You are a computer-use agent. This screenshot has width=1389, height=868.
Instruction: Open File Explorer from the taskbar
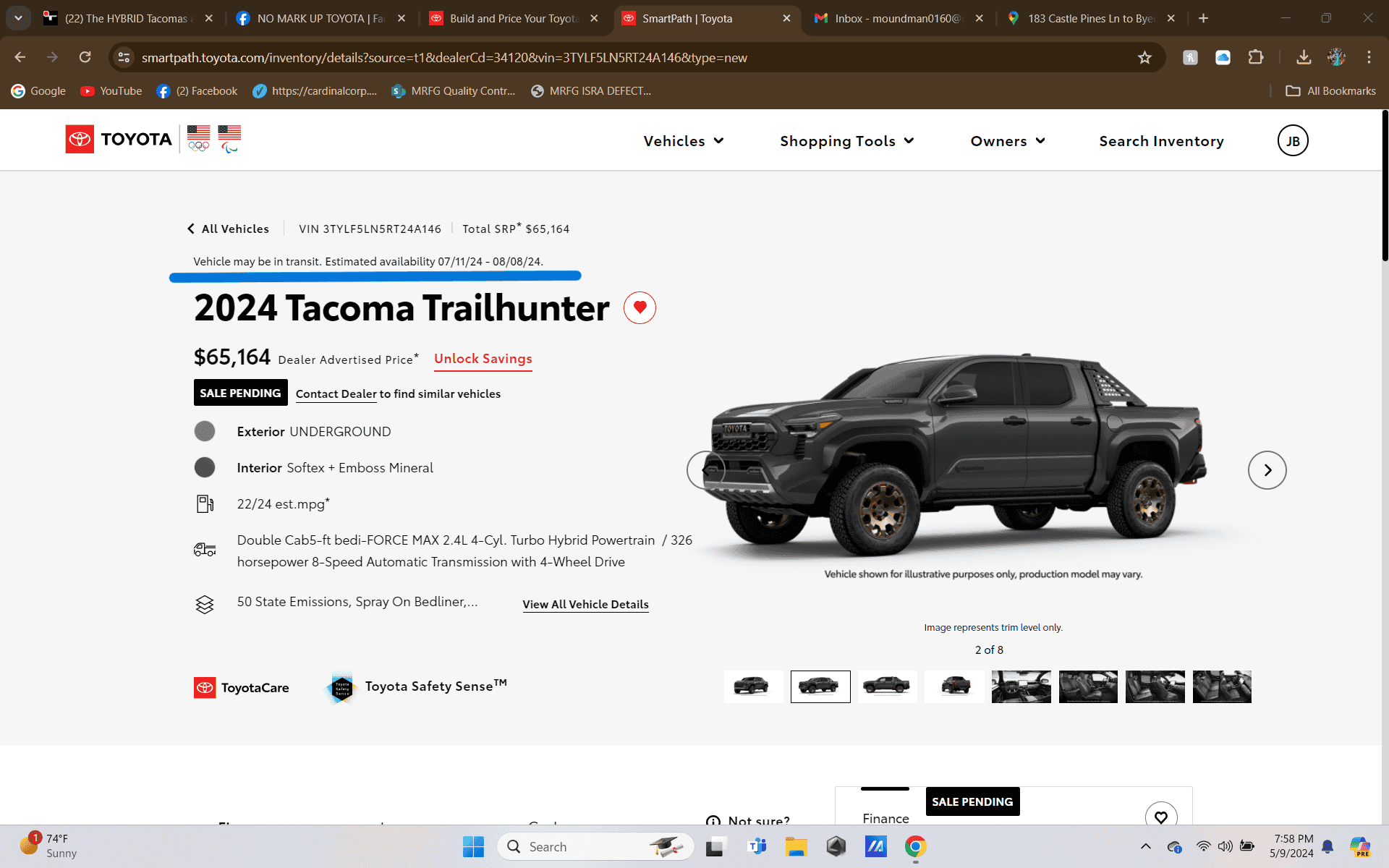pos(796,847)
